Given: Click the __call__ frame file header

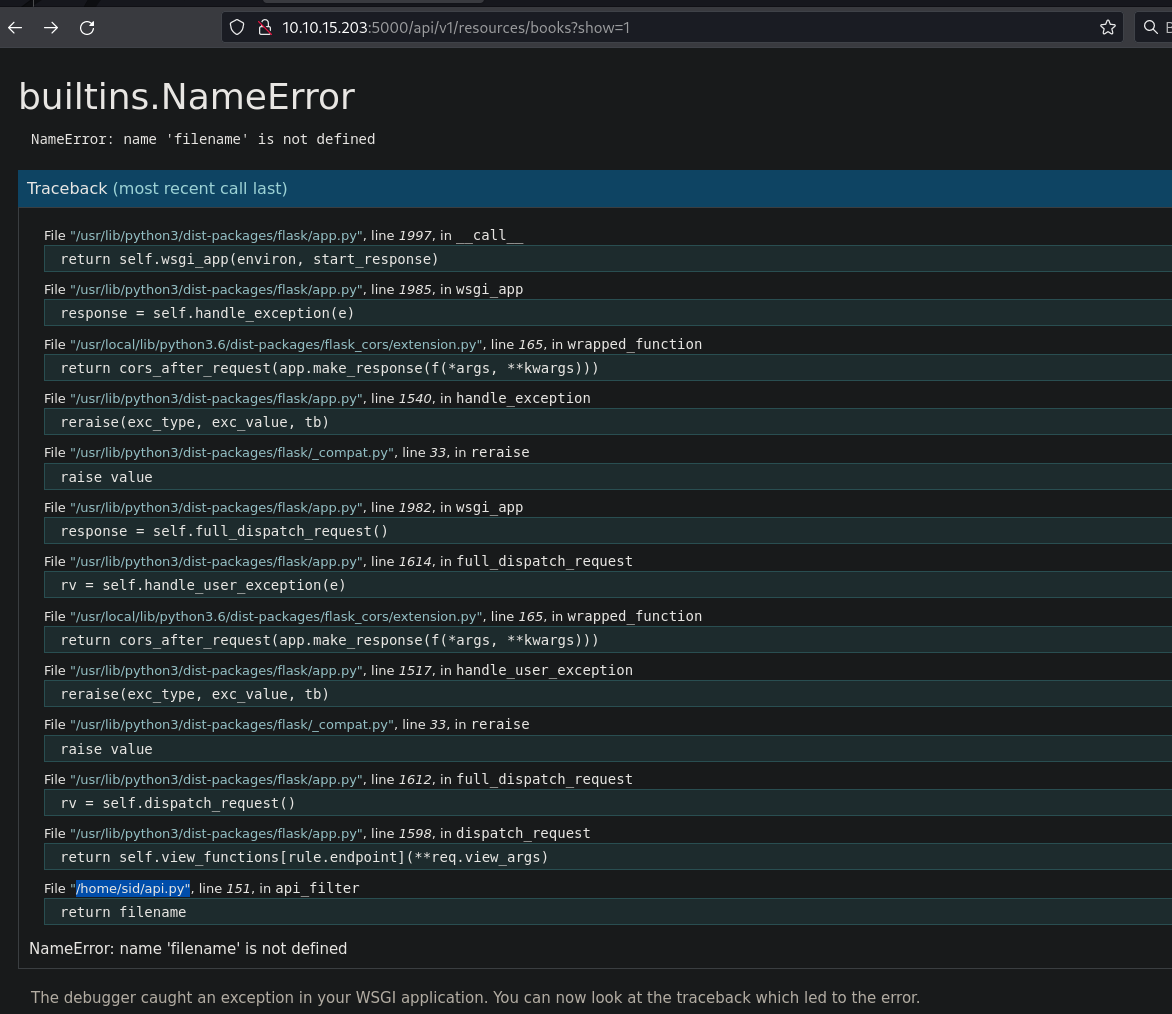Looking at the screenshot, I should point(283,235).
